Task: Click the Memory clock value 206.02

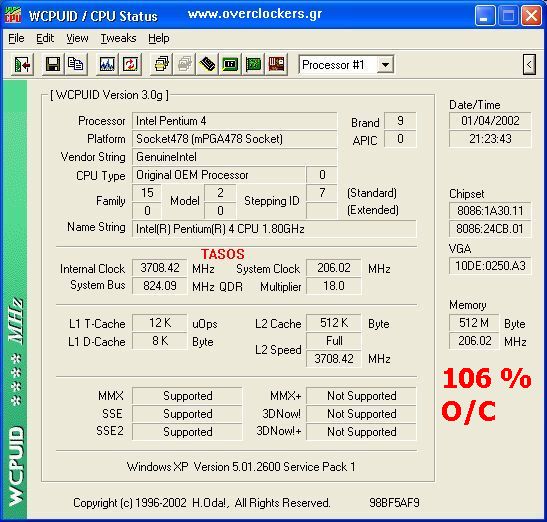Action: coord(474,341)
